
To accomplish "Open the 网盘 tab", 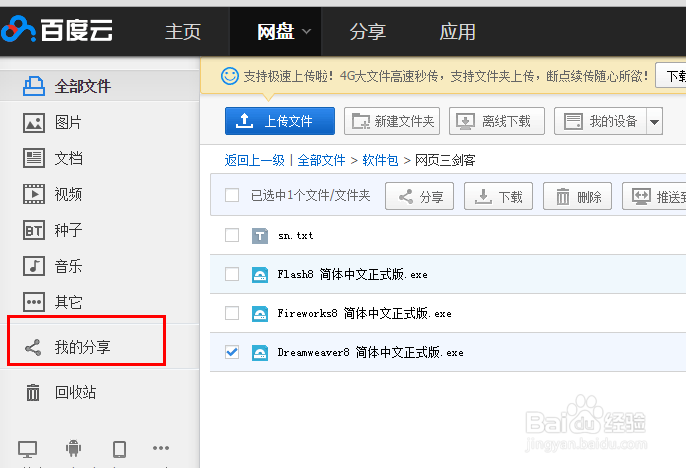I will click(276, 31).
